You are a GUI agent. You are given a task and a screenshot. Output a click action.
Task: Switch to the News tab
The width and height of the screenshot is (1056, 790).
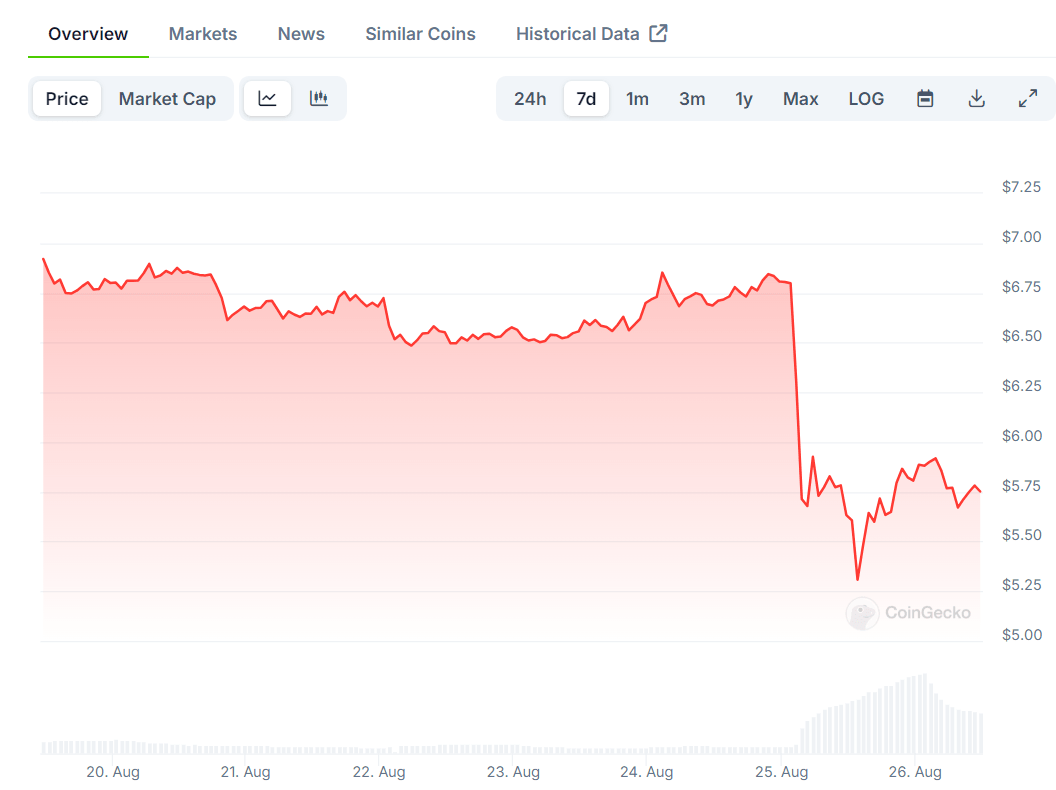point(301,34)
